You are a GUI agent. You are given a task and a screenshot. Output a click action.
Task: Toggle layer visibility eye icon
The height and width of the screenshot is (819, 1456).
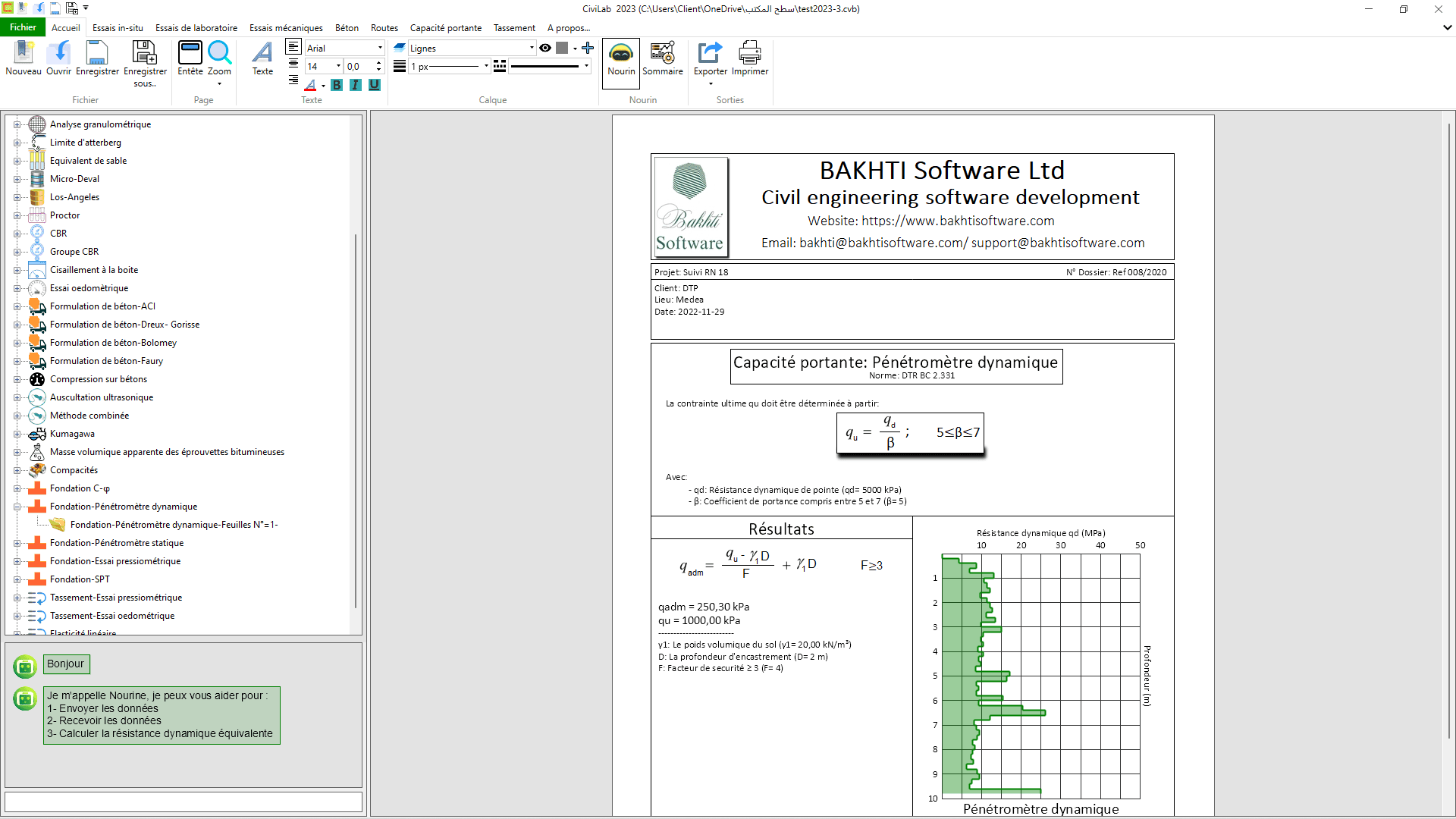click(545, 48)
